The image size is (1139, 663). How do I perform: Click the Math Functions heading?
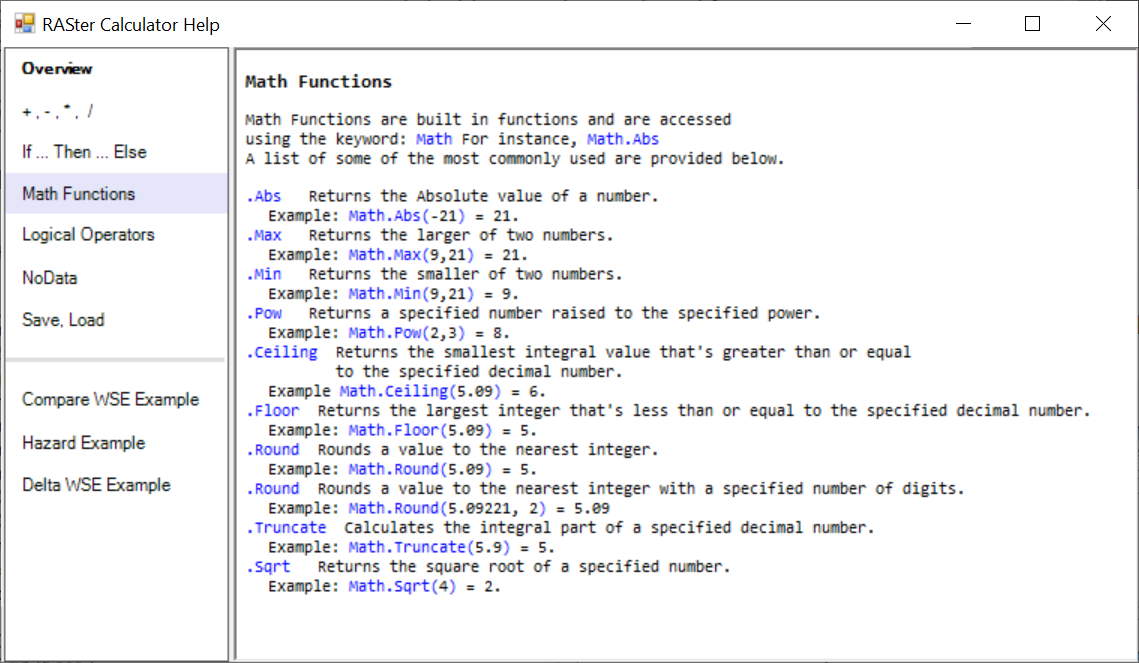pyautogui.click(x=318, y=81)
